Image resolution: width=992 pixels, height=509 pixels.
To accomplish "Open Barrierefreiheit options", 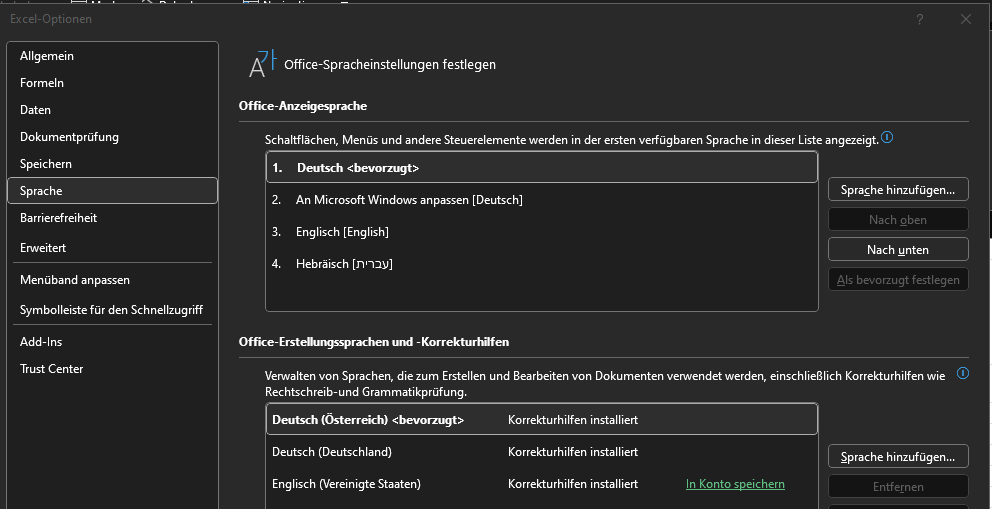I will coord(112,218).
